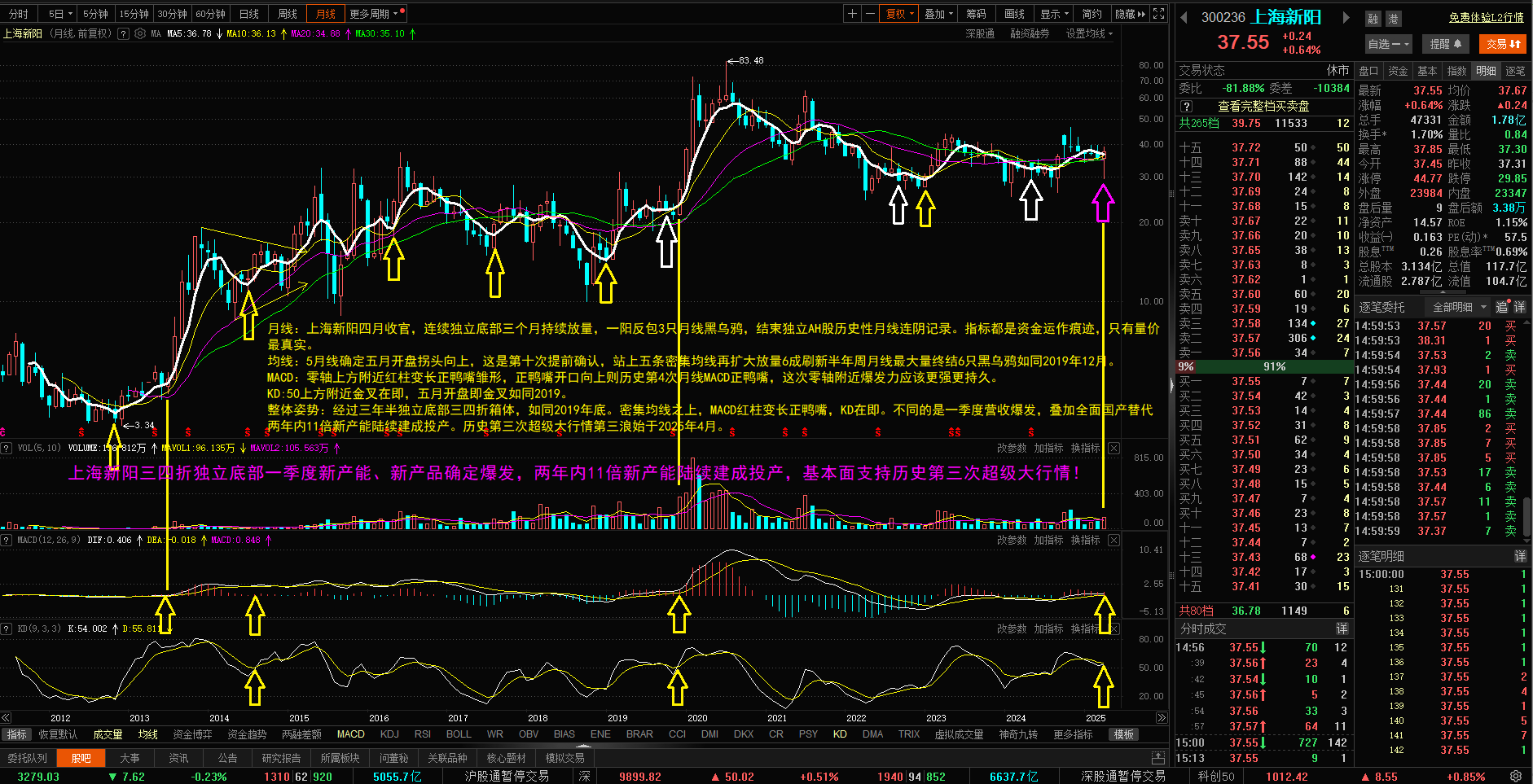Close the VOL indicator panel
1533x784 pixels.
click(x=1114, y=449)
